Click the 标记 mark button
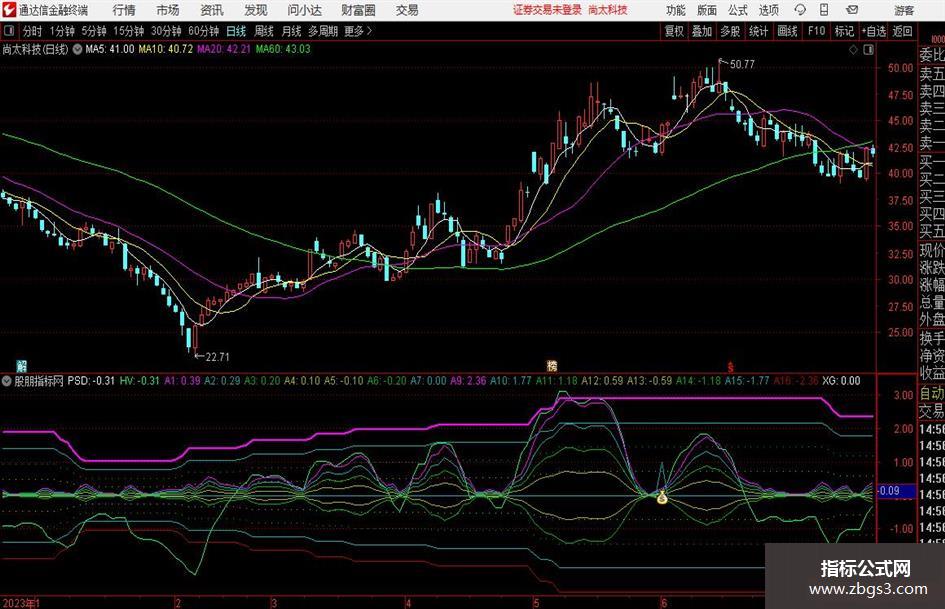This screenshot has width=945, height=609. pyautogui.click(x=844, y=31)
